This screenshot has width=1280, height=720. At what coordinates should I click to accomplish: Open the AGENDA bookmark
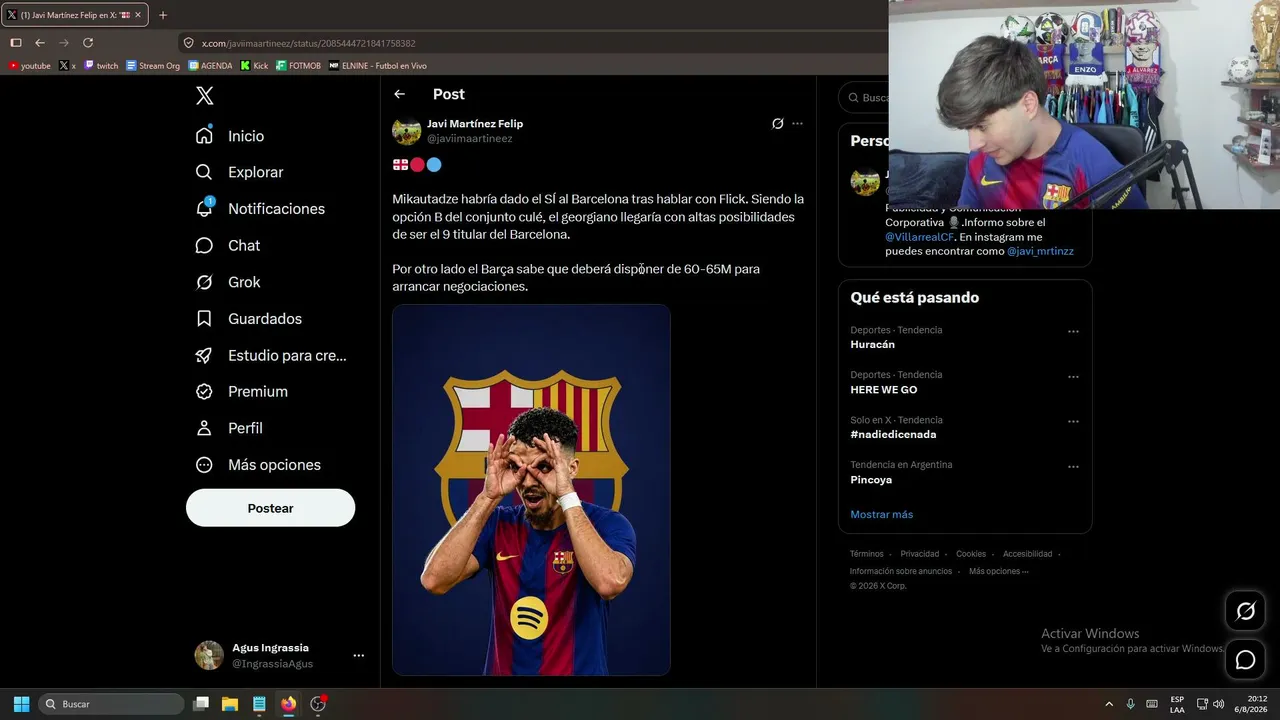coord(210,66)
